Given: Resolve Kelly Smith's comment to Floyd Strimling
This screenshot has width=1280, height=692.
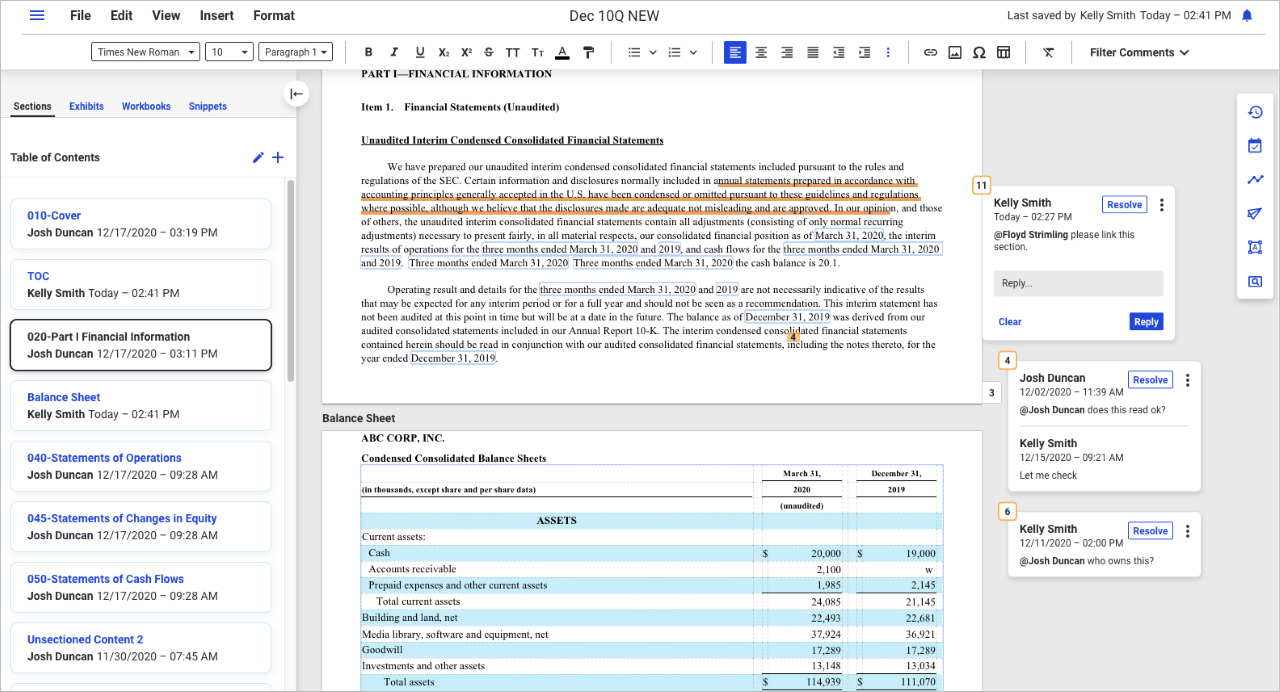Looking at the screenshot, I should point(1124,204).
